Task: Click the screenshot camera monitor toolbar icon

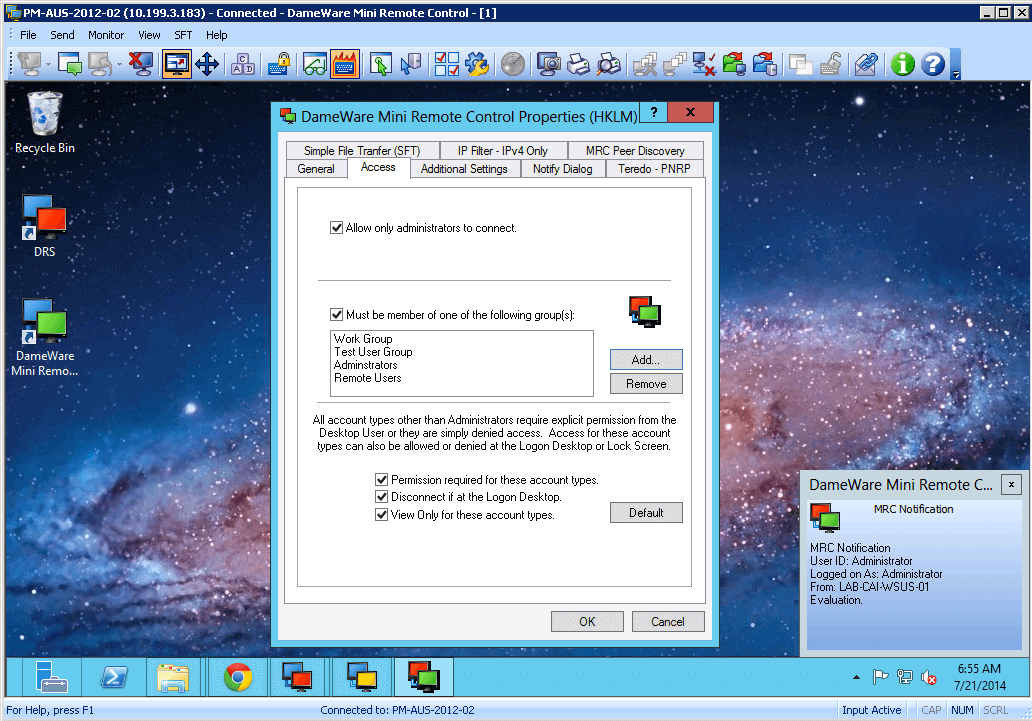Action: [x=548, y=64]
